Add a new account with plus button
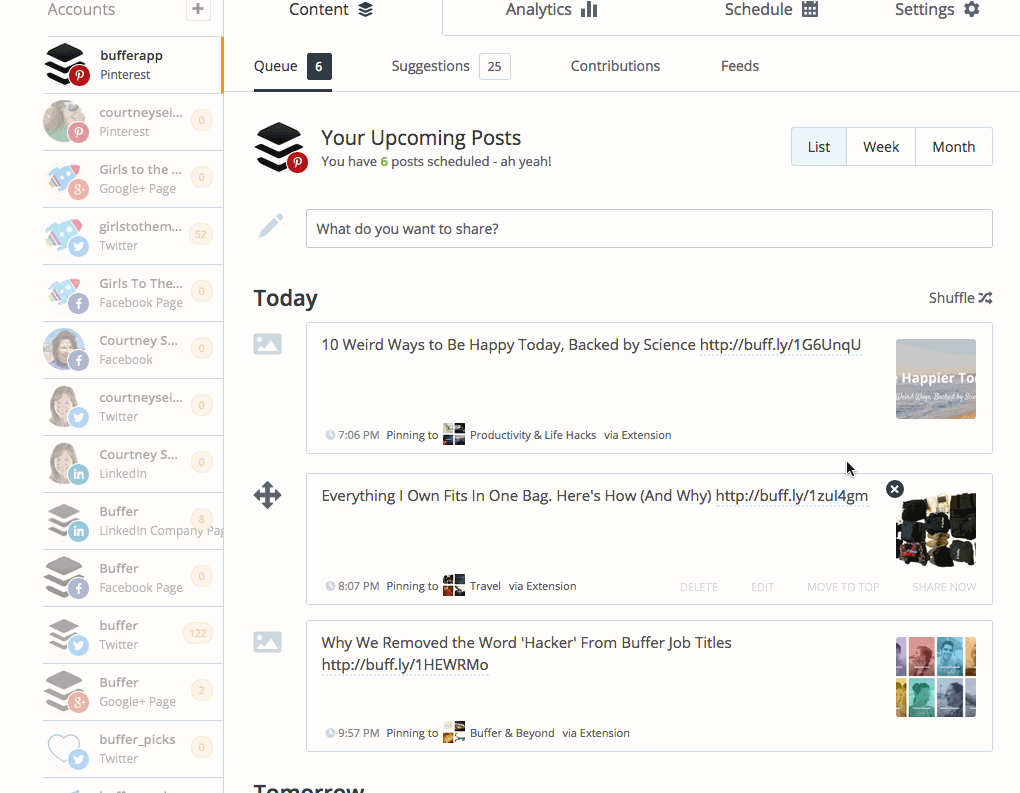 click(x=198, y=10)
